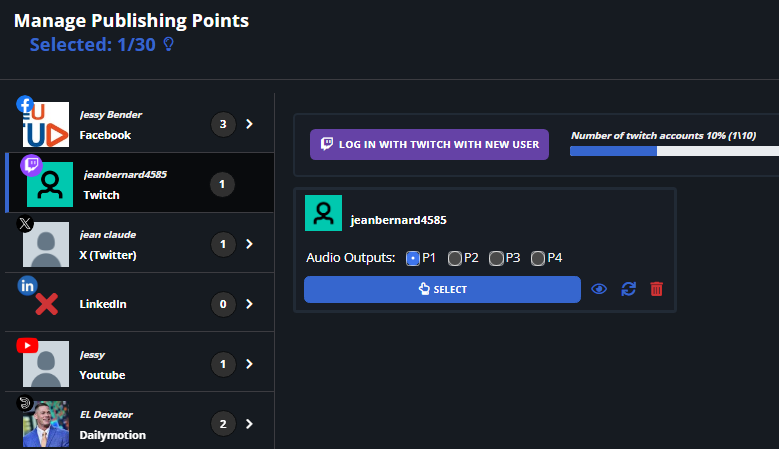Click the LinkedIn badge icon

pos(26,286)
